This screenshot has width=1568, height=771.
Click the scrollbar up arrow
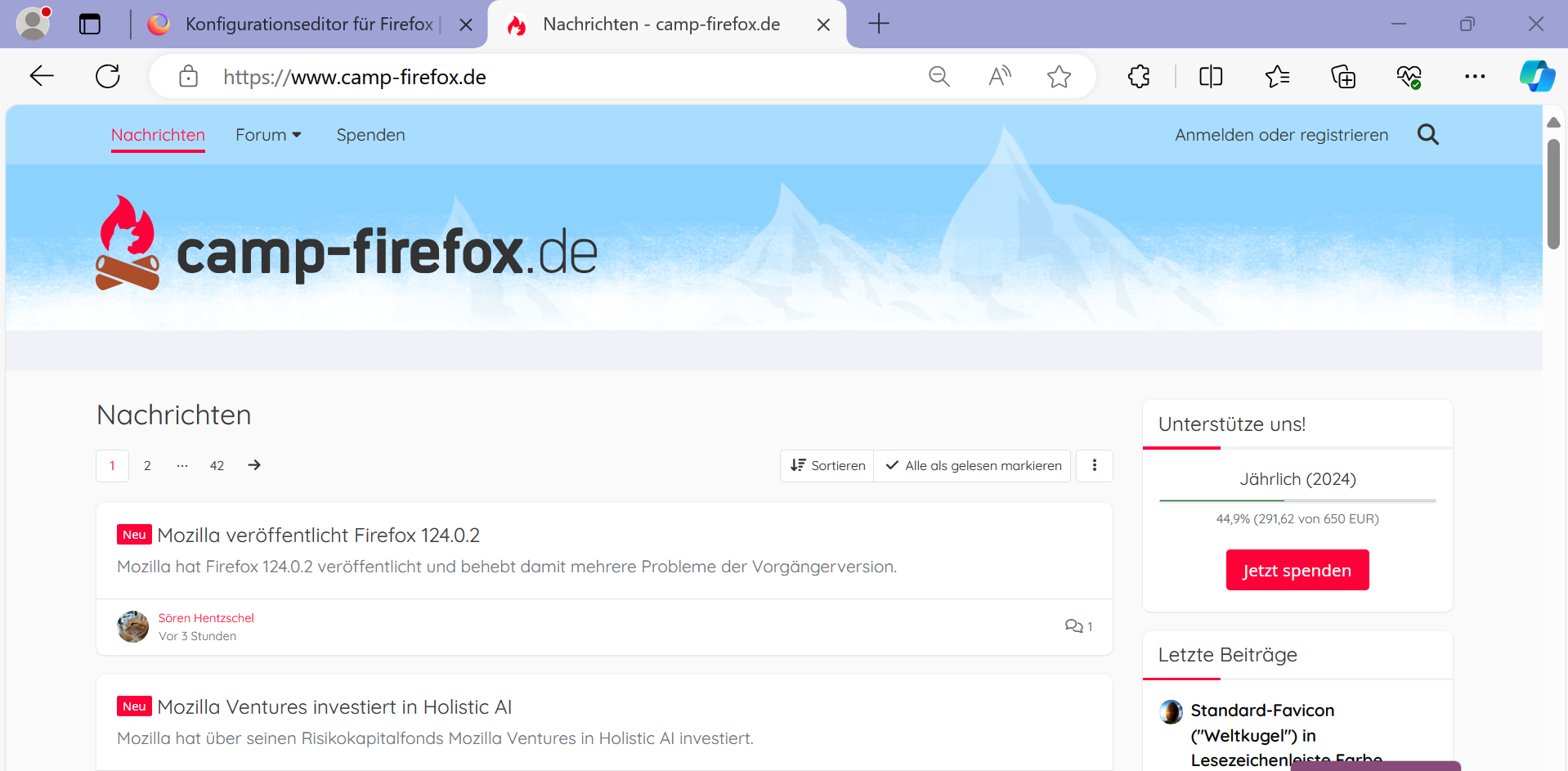click(1553, 122)
